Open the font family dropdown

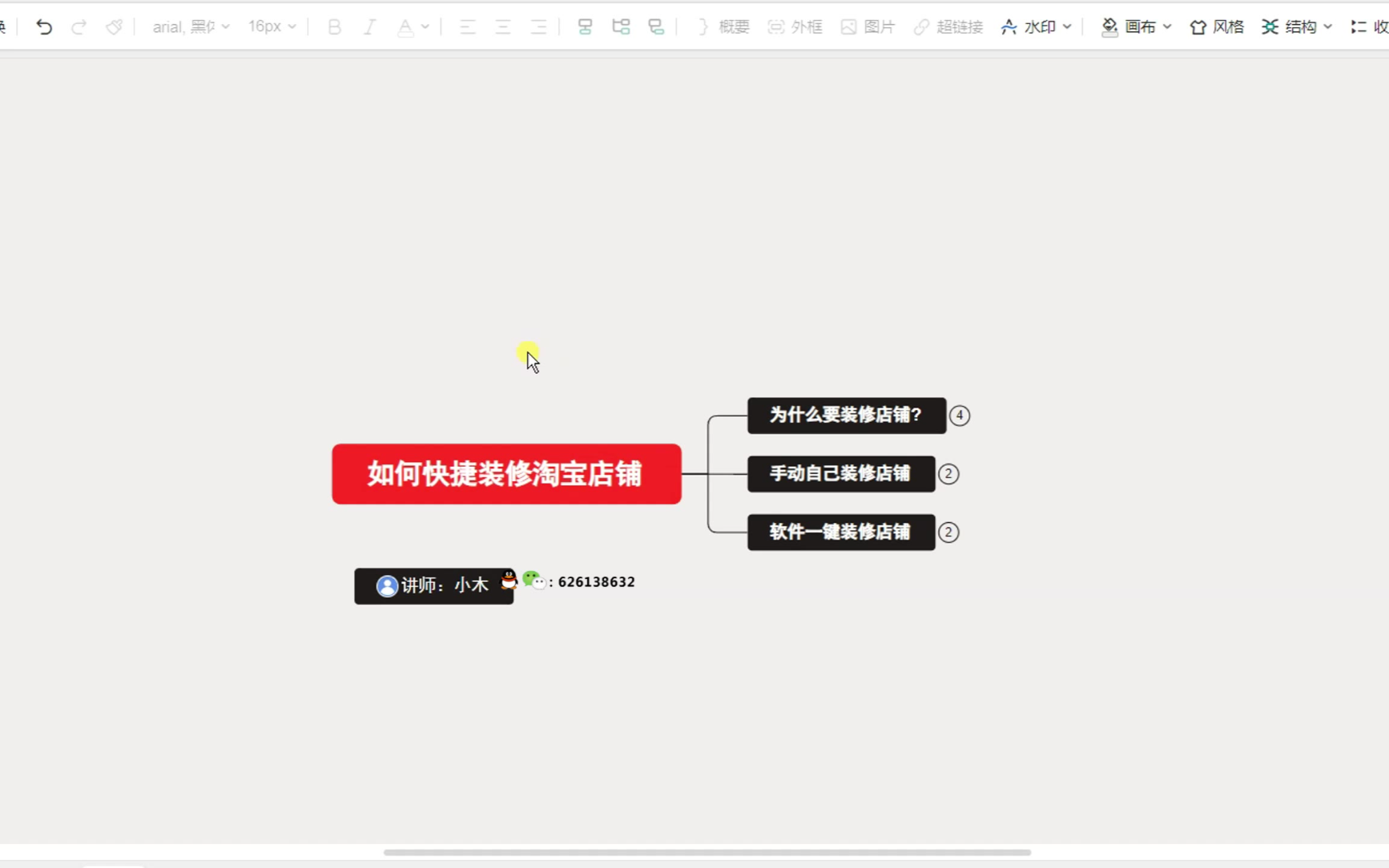click(x=191, y=27)
